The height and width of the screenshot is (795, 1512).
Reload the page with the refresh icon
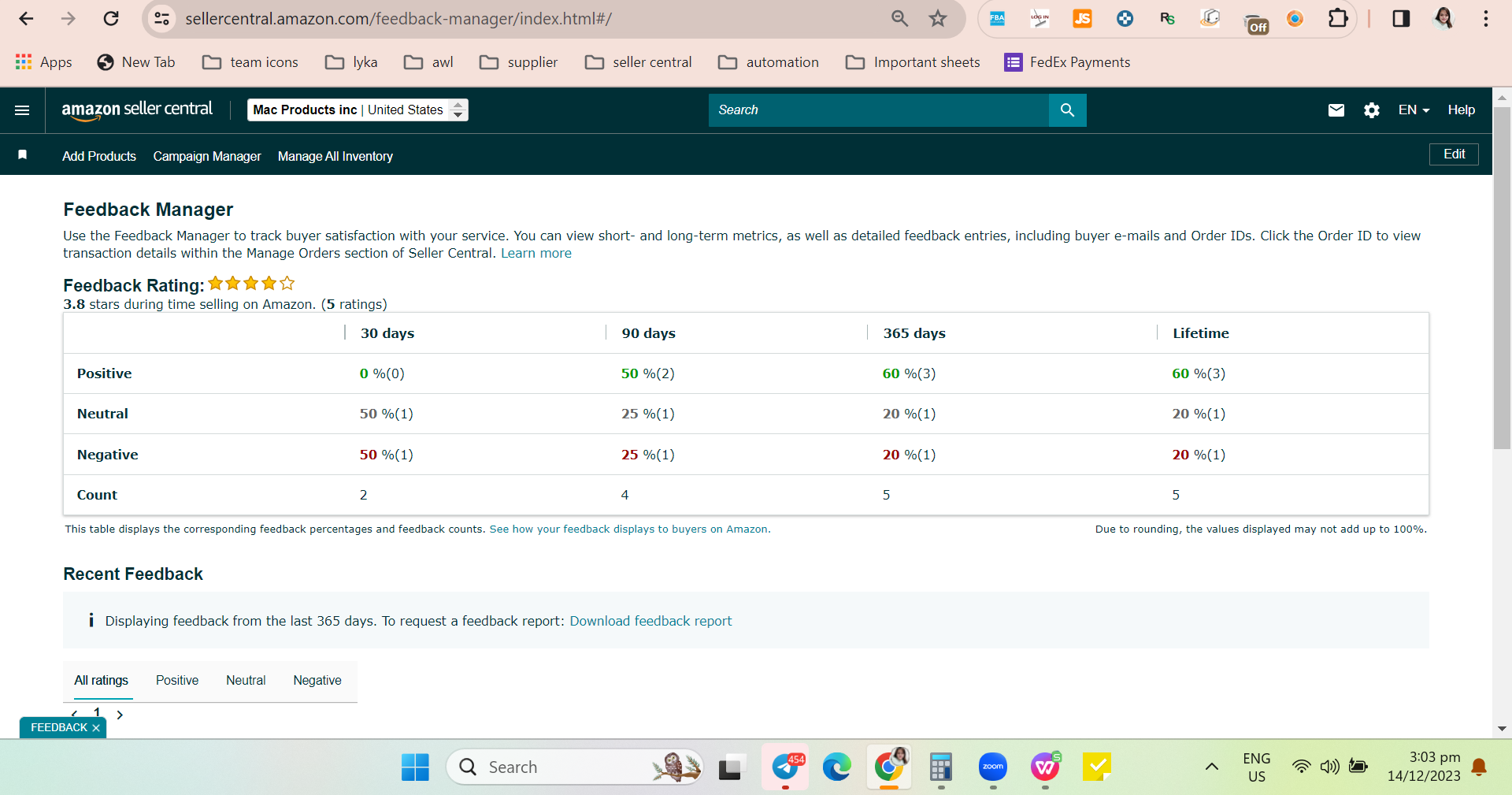(111, 18)
